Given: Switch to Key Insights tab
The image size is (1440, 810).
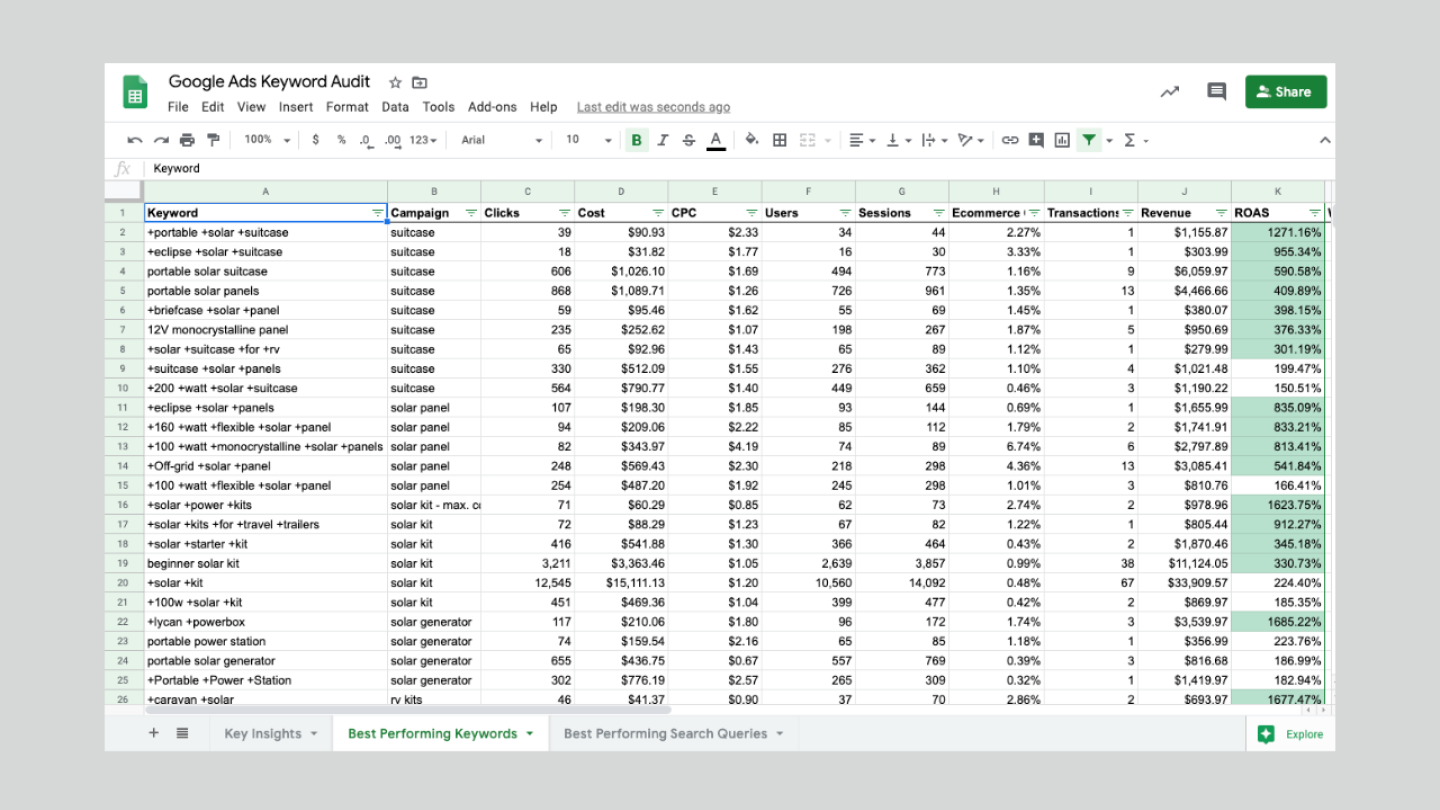Looking at the screenshot, I should (270, 733).
